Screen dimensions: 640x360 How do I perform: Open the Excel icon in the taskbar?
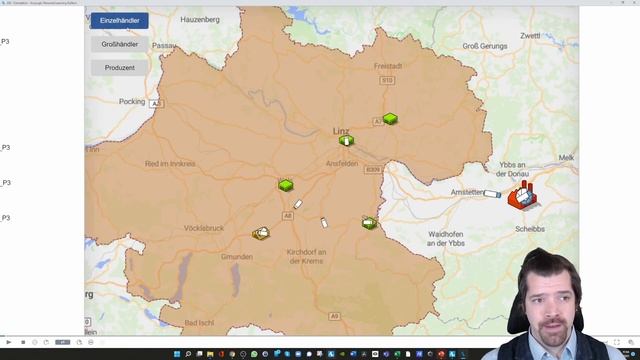(x=397, y=354)
